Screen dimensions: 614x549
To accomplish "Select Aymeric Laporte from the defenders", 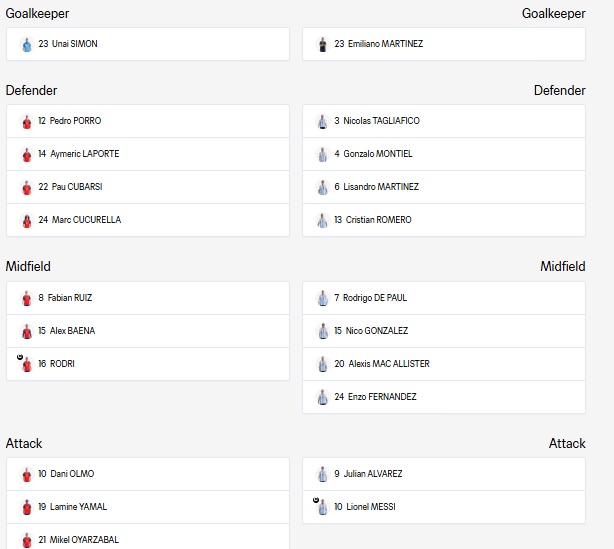I will pyautogui.click(x=148, y=154).
